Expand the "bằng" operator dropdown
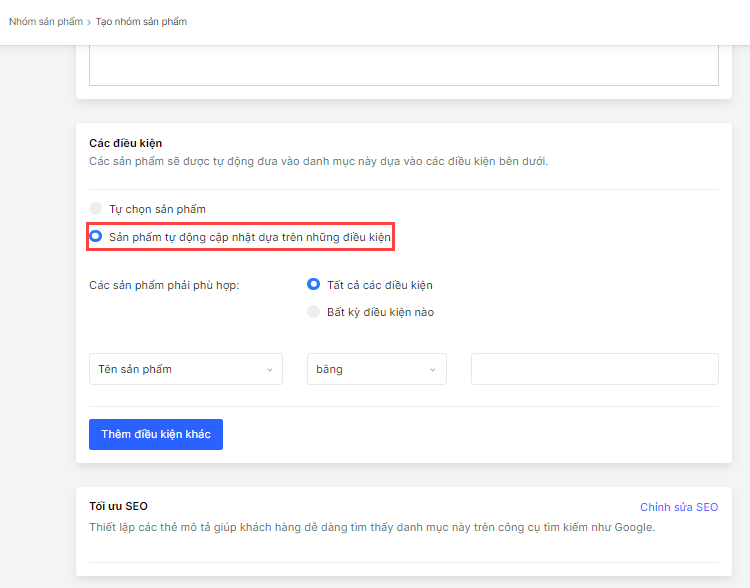 click(x=376, y=369)
